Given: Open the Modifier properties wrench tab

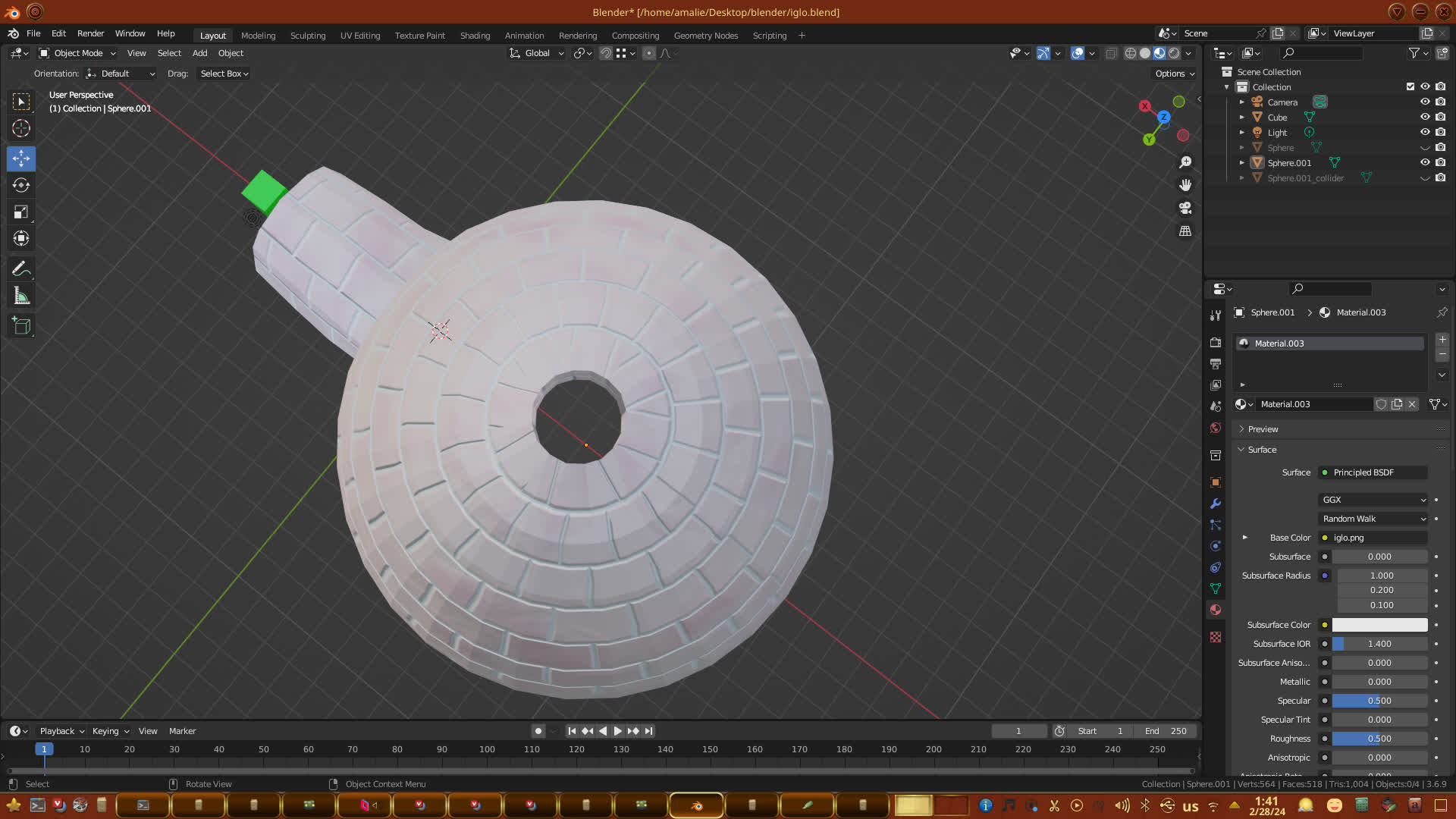Looking at the screenshot, I should pyautogui.click(x=1216, y=504).
